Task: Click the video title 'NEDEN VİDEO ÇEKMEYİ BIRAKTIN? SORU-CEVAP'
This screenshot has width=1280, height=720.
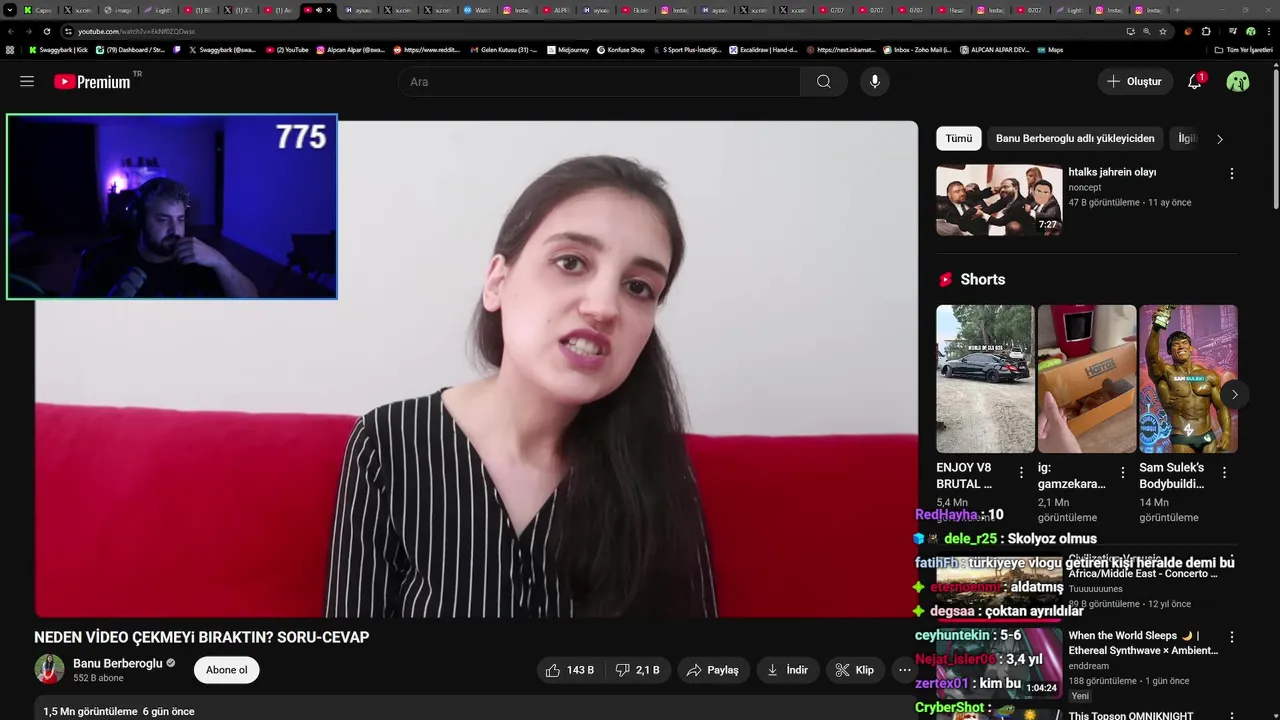Action: point(202,637)
